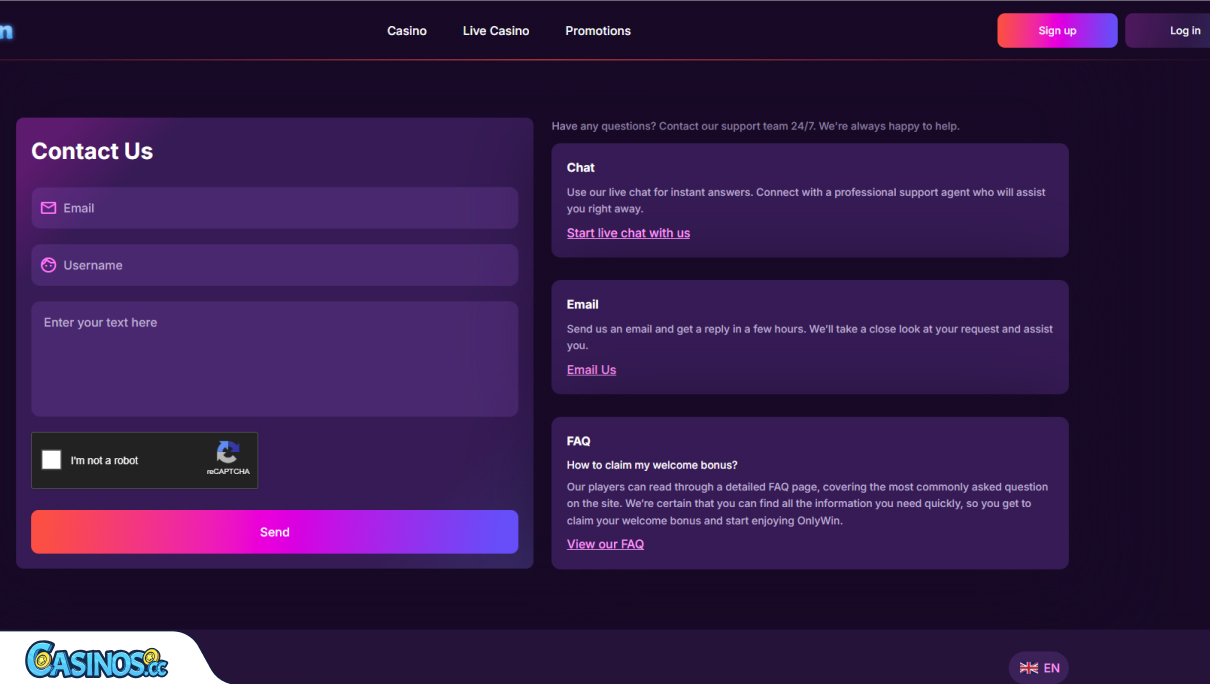Click 'How to claim my welcome bonus?' text
This screenshot has width=1210, height=684.
tap(652, 465)
